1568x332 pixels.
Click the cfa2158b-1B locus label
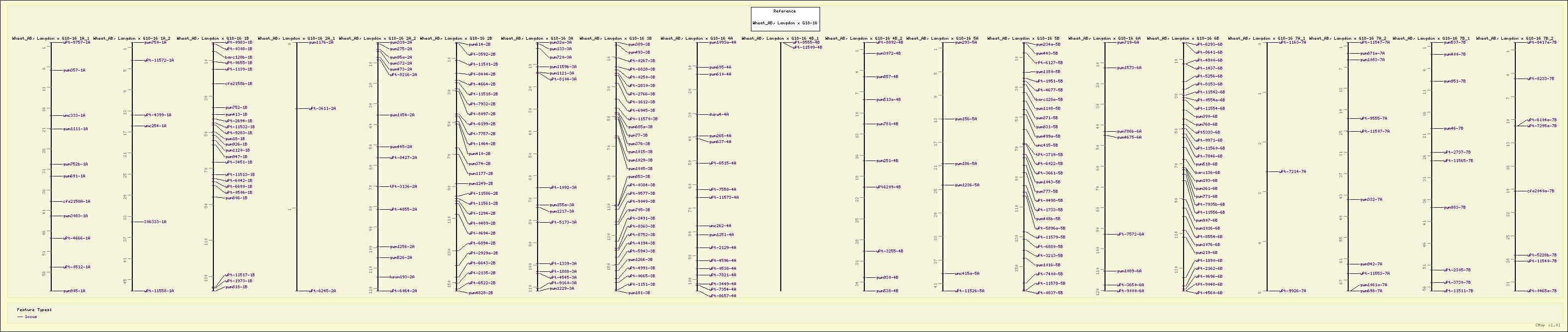coord(239,83)
